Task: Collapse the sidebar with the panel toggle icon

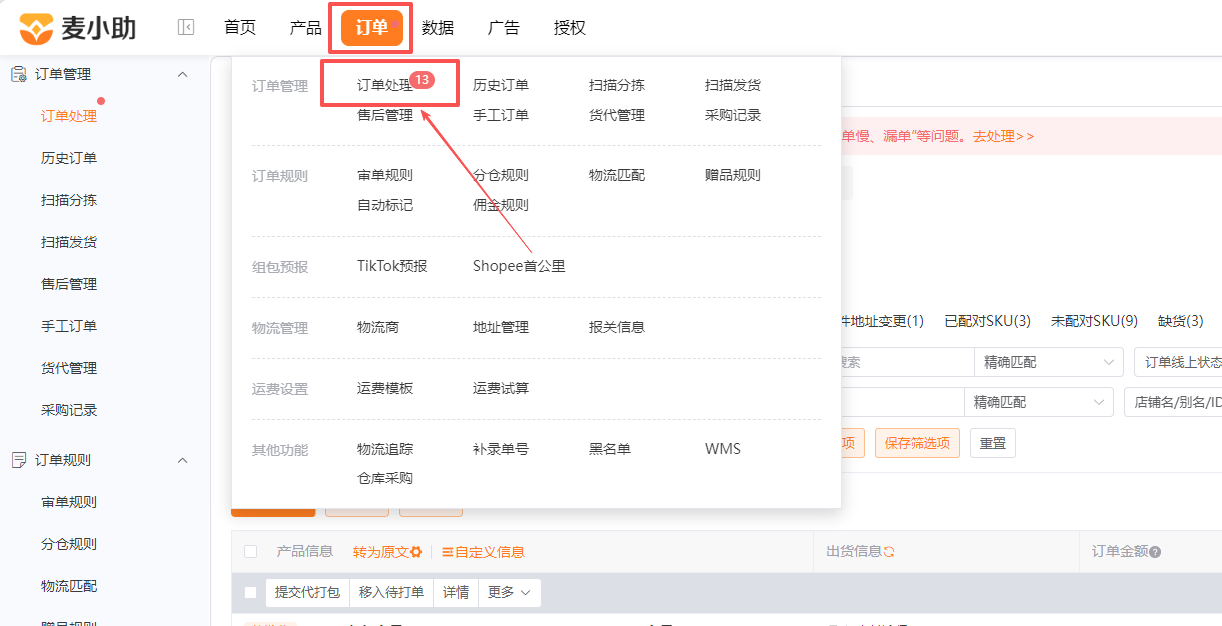Action: click(x=186, y=28)
